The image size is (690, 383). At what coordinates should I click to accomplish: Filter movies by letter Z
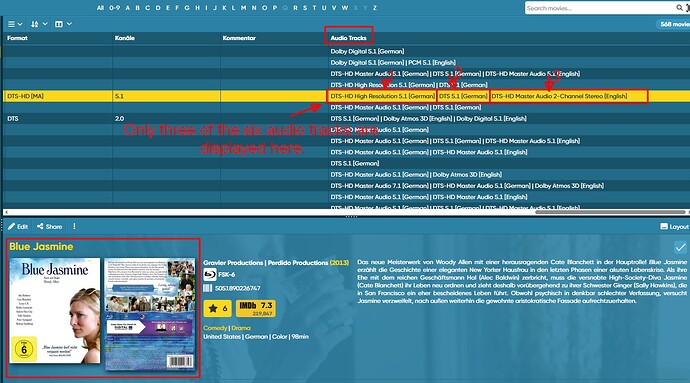point(374,8)
